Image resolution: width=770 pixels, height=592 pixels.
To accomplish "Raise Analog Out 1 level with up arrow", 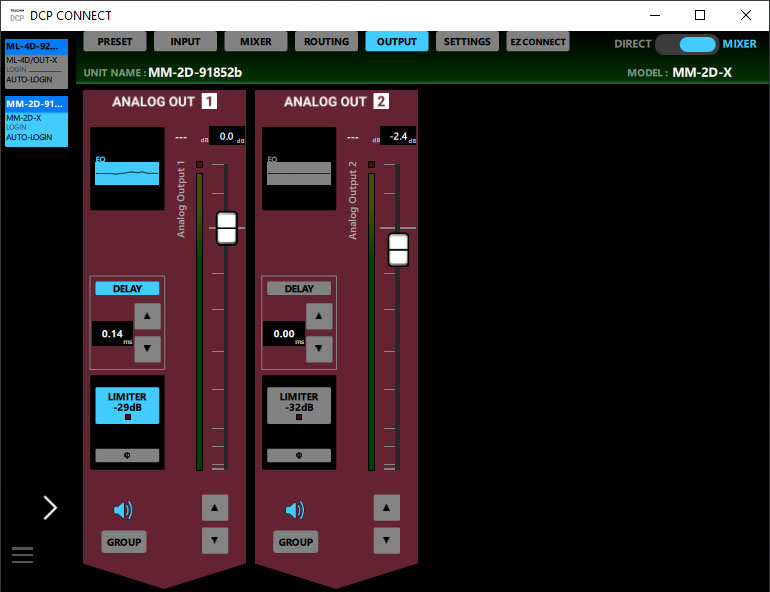I will [215, 508].
